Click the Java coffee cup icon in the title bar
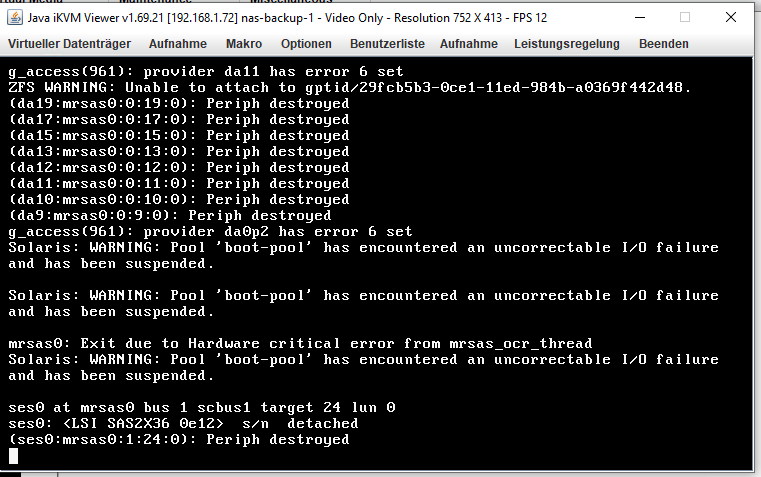The width and height of the screenshot is (761, 477). (15, 17)
